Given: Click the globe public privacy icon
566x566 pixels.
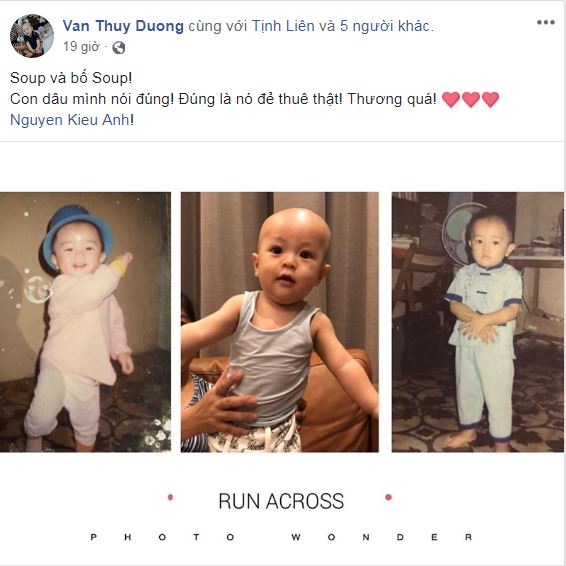Looking at the screenshot, I should (x=119, y=47).
